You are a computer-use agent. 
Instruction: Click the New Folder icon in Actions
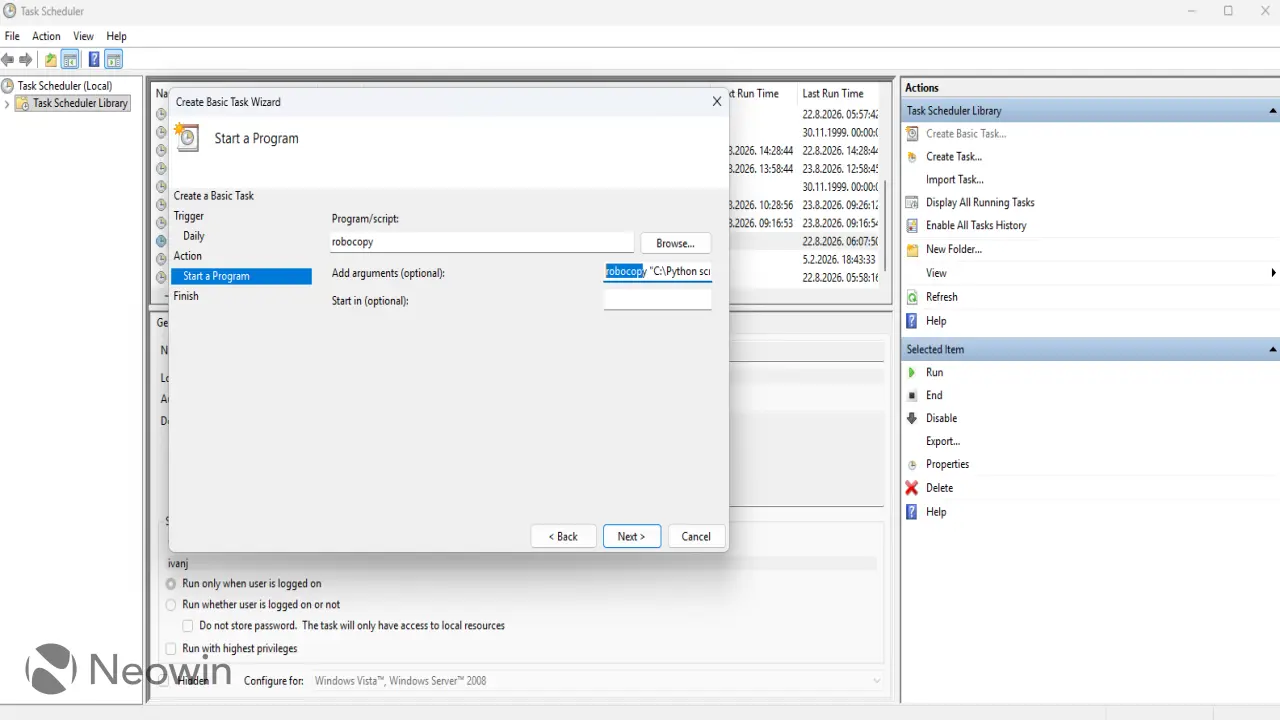click(912, 250)
